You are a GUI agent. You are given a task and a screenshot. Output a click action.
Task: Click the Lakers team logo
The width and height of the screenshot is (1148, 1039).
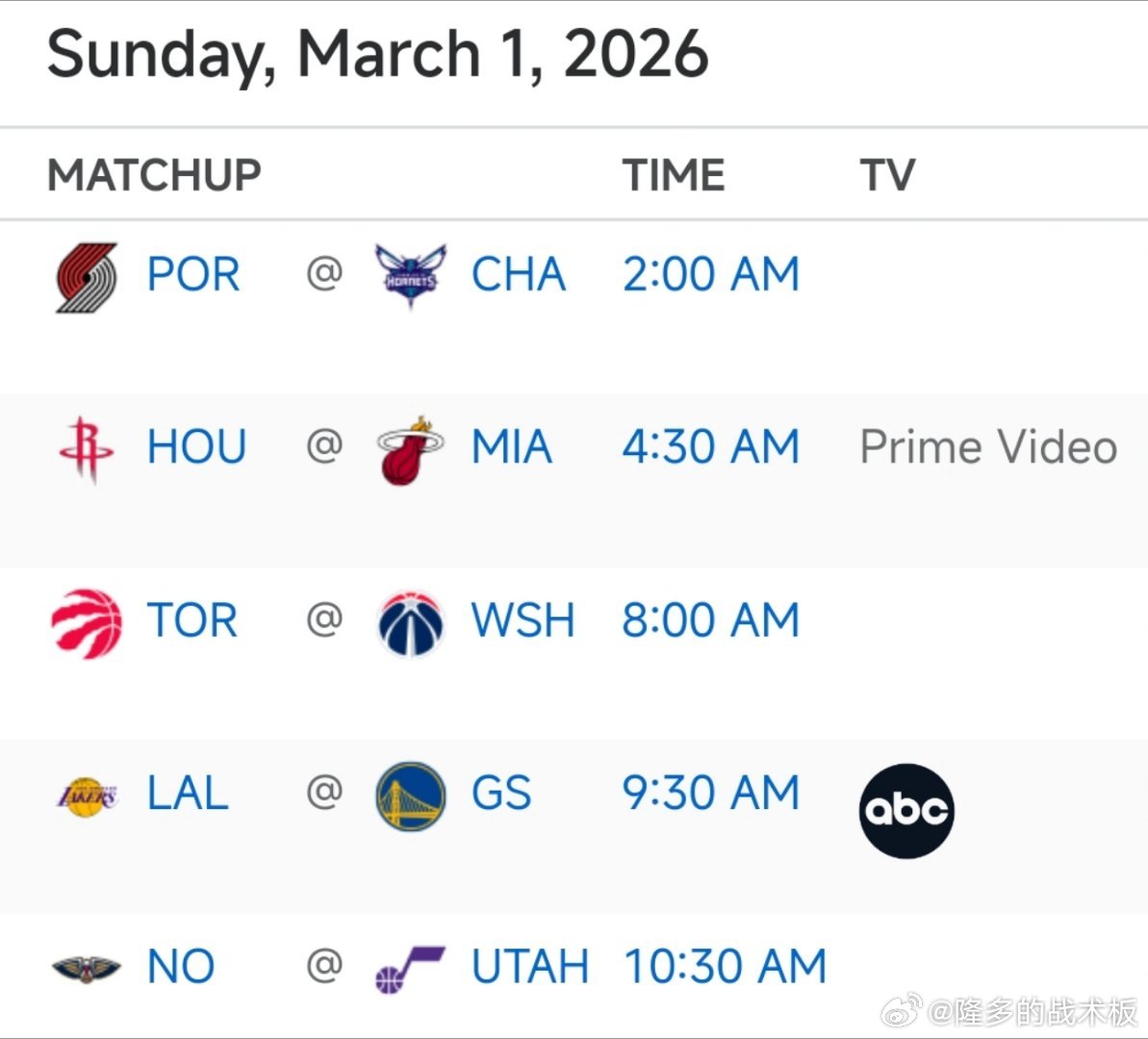[87, 796]
